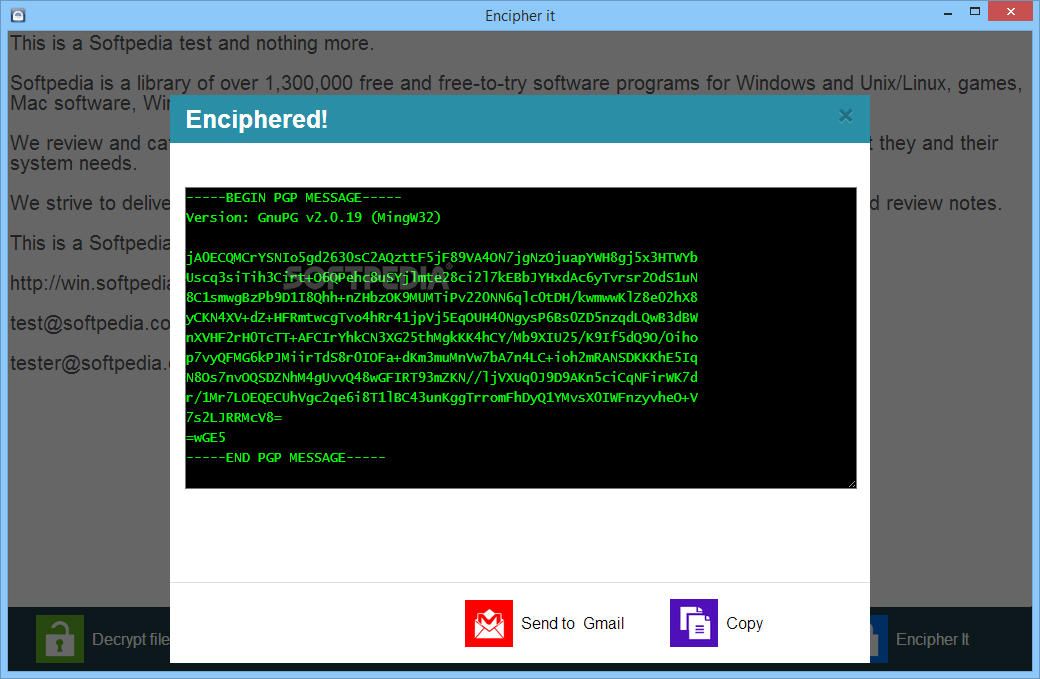Click "This is a Softpedia test and nothing more." text

[192, 43]
